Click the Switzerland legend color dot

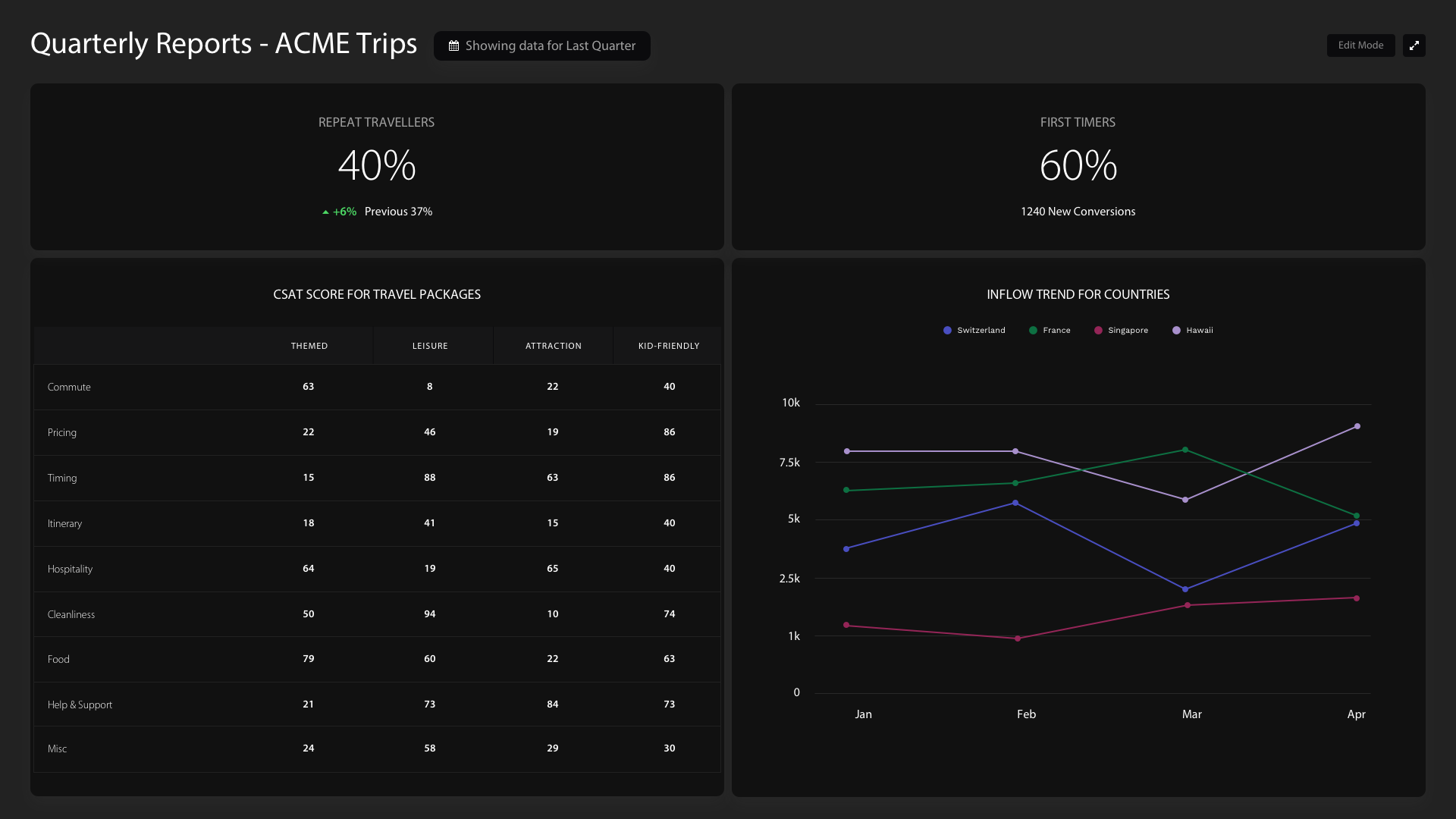pyautogui.click(x=947, y=331)
